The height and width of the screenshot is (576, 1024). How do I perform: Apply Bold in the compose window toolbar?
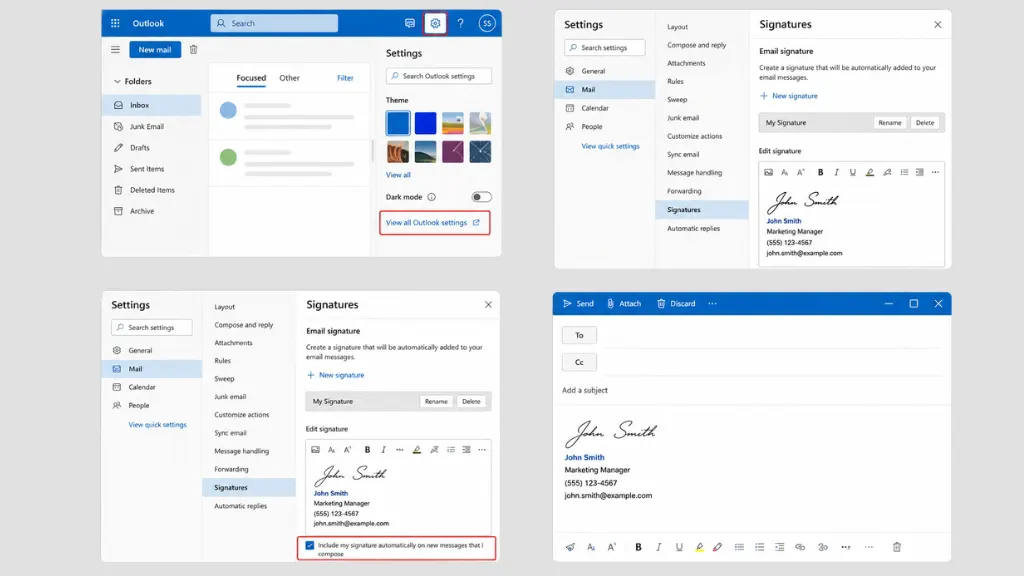tap(638, 547)
